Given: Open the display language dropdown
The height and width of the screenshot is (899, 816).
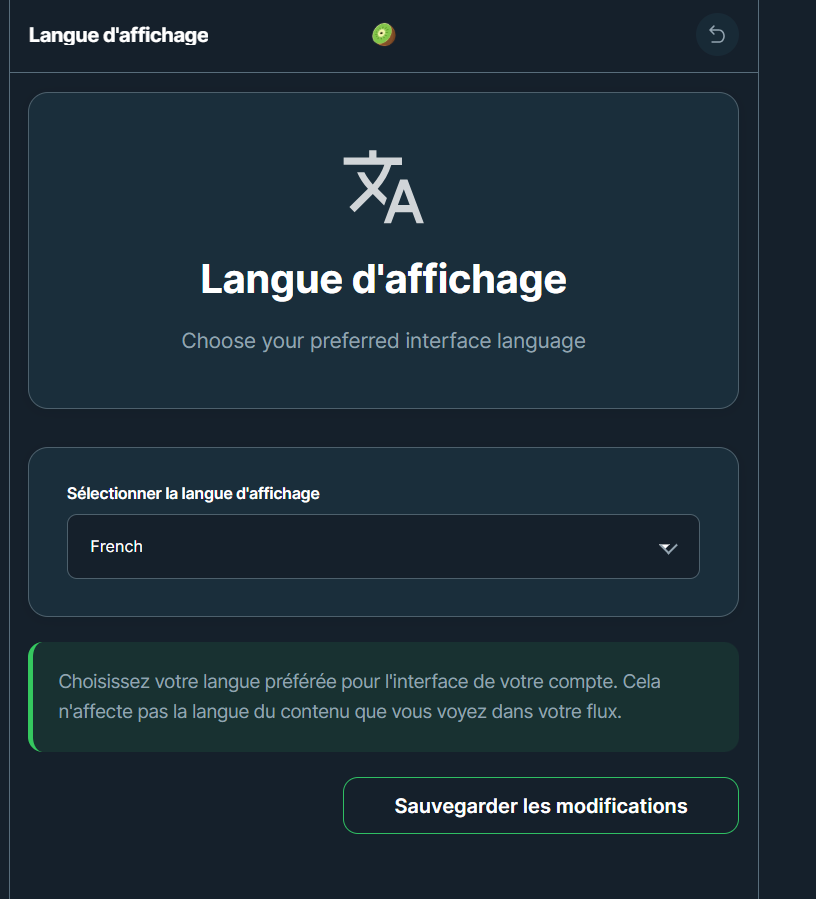Looking at the screenshot, I should [383, 547].
